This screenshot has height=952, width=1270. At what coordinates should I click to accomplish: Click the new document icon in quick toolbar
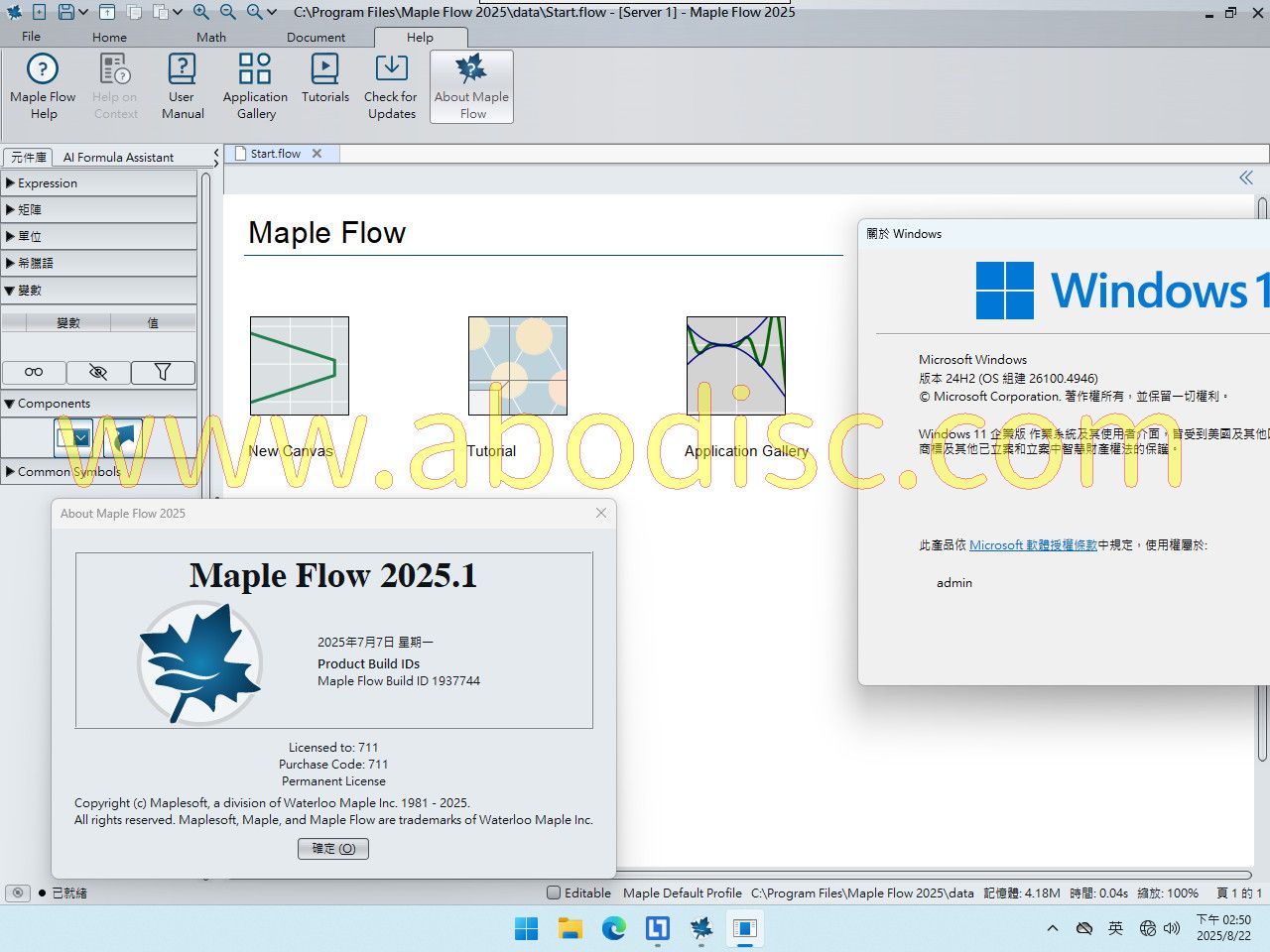[x=39, y=12]
